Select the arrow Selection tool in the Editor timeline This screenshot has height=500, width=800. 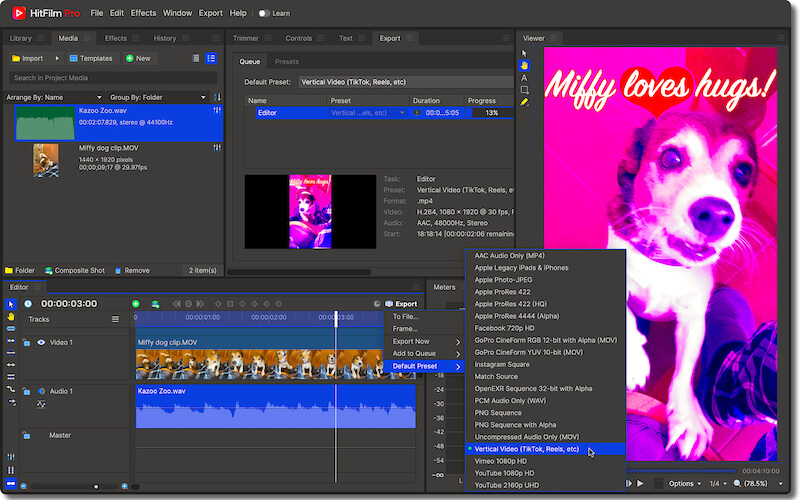coord(11,304)
